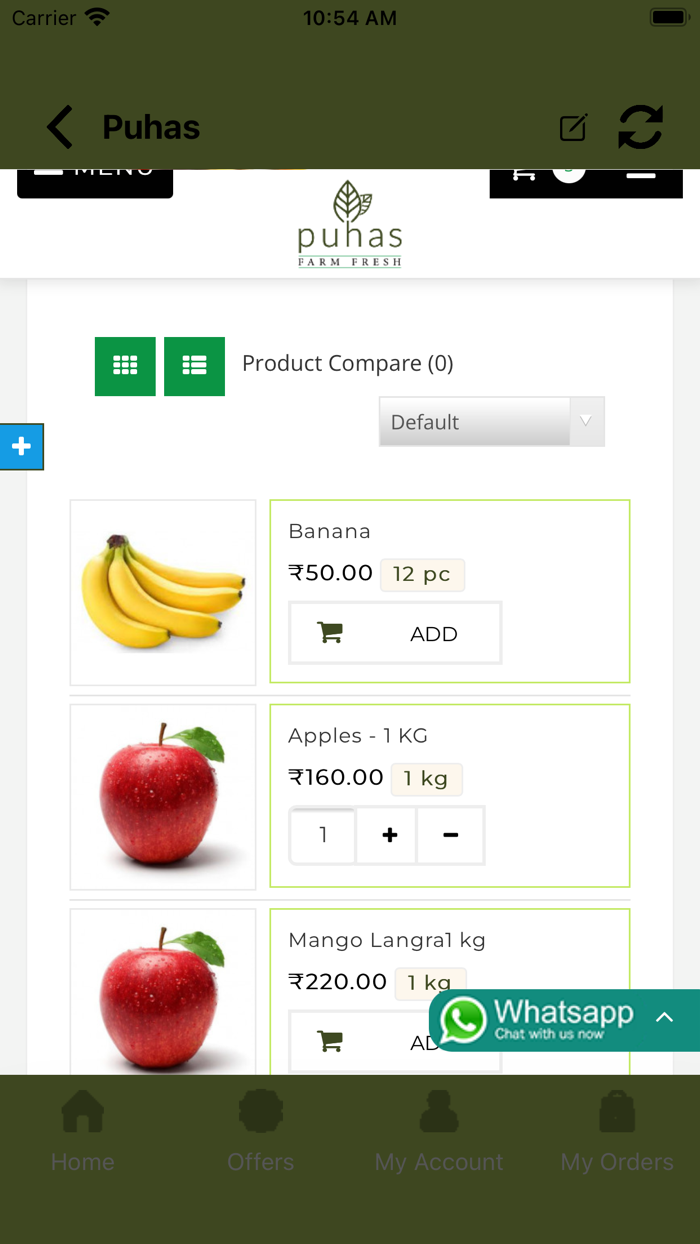Screen dimensions: 700x1244
Task: Switch to list view layout
Action: 194,366
